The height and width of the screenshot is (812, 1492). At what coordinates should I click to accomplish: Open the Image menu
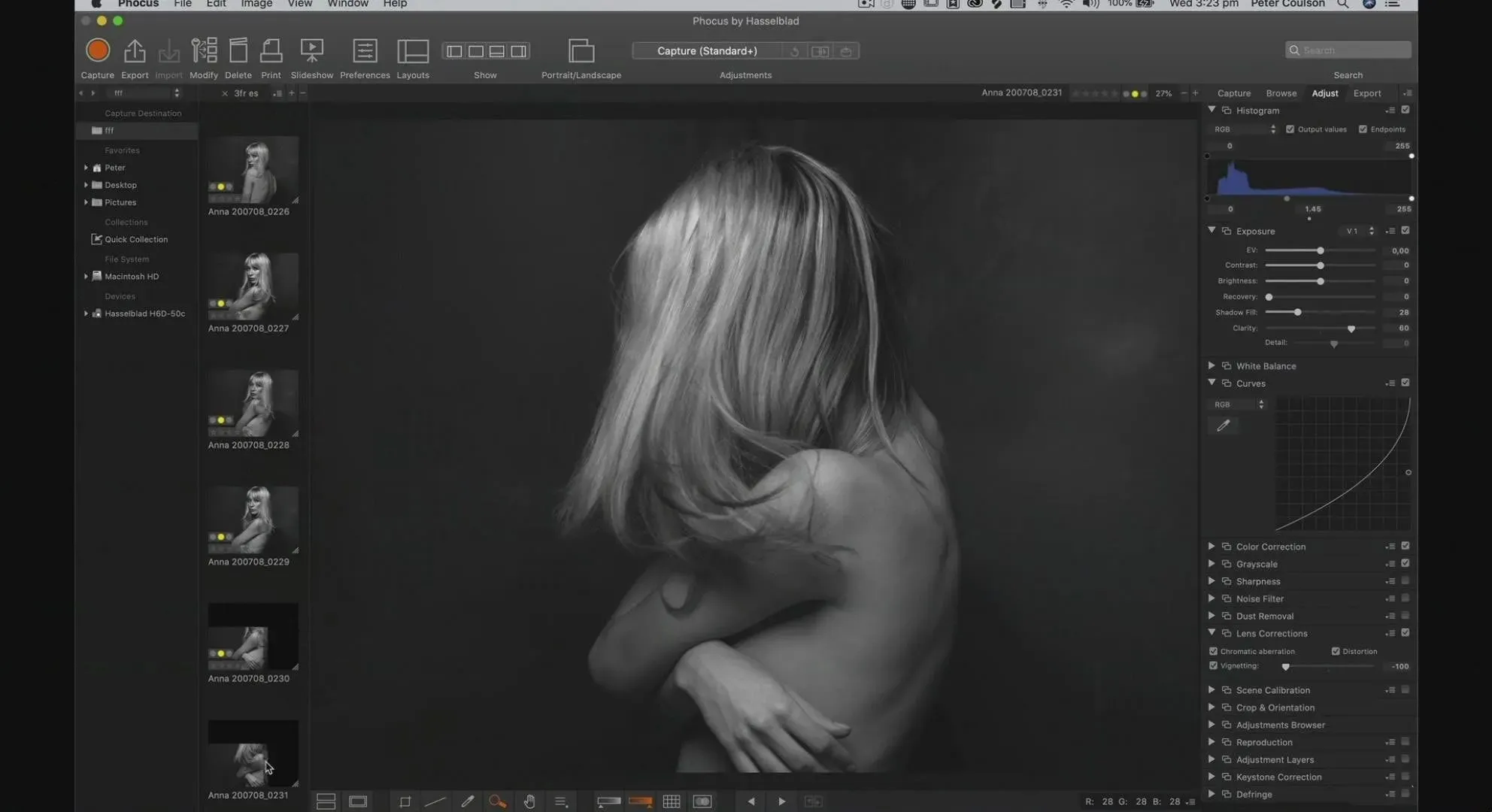click(x=256, y=5)
